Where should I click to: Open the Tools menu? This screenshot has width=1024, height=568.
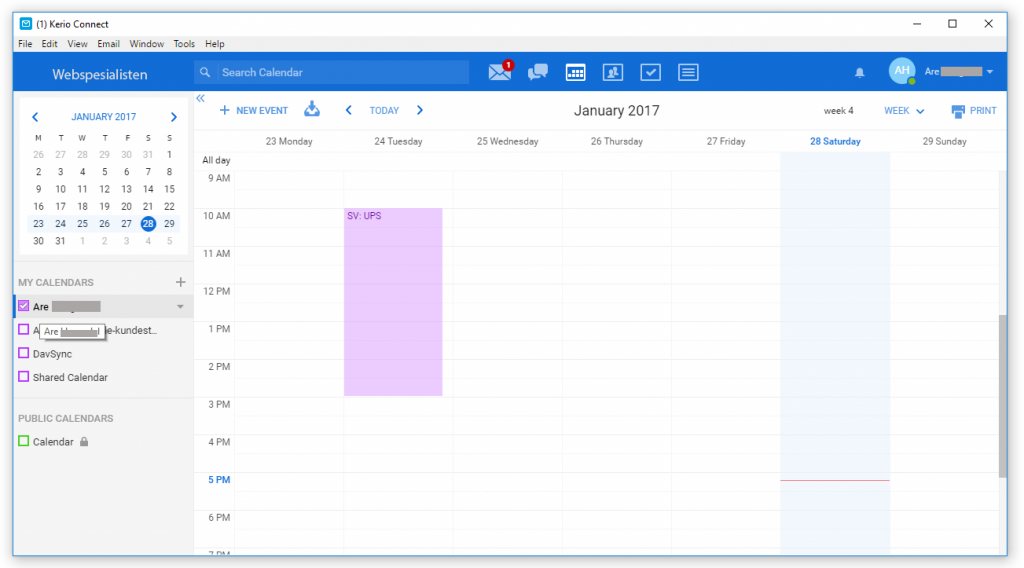tap(184, 44)
